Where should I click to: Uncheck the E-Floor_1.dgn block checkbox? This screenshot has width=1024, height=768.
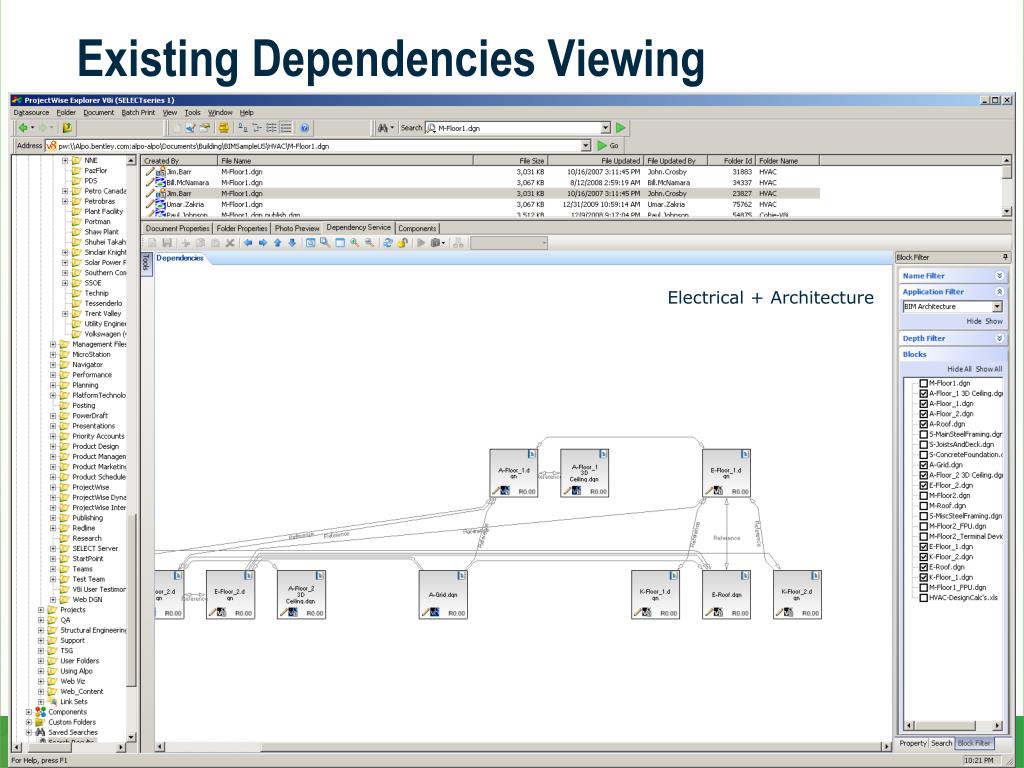pos(923,547)
